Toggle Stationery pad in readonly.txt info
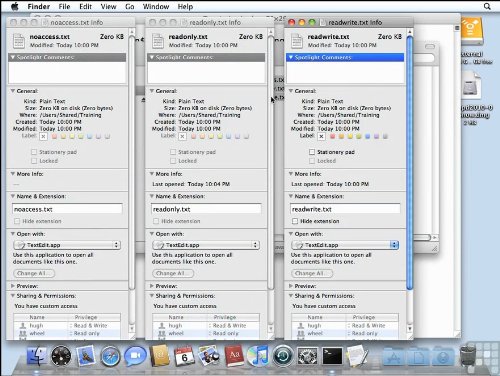Image resolution: width=500 pixels, height=376 pixels. tap(173, 152)
